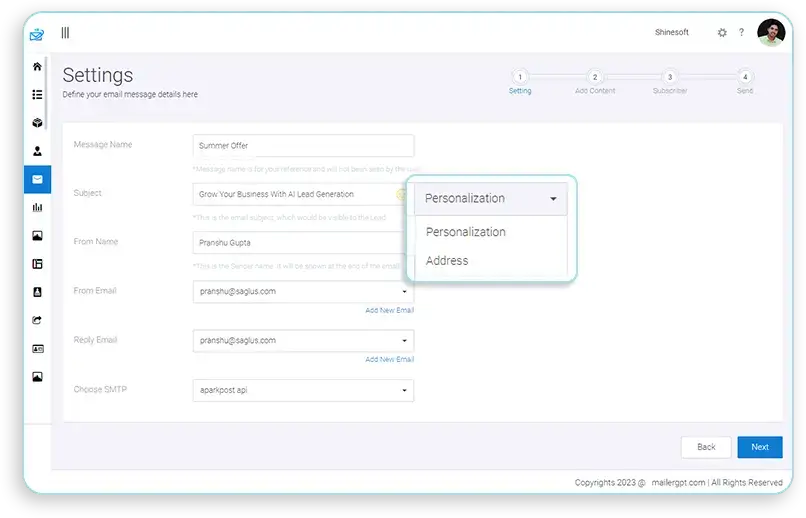Open the image icon below the bar chart
Image resolution: width=806 pixels, height=518 pixels.
click(37, 236)
